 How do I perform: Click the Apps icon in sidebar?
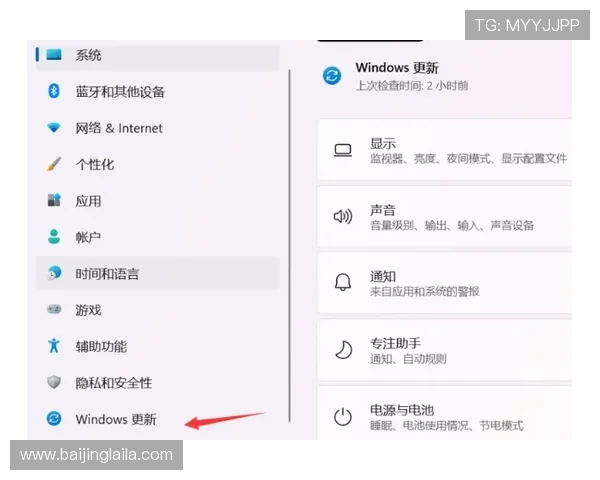pos(54,200)
